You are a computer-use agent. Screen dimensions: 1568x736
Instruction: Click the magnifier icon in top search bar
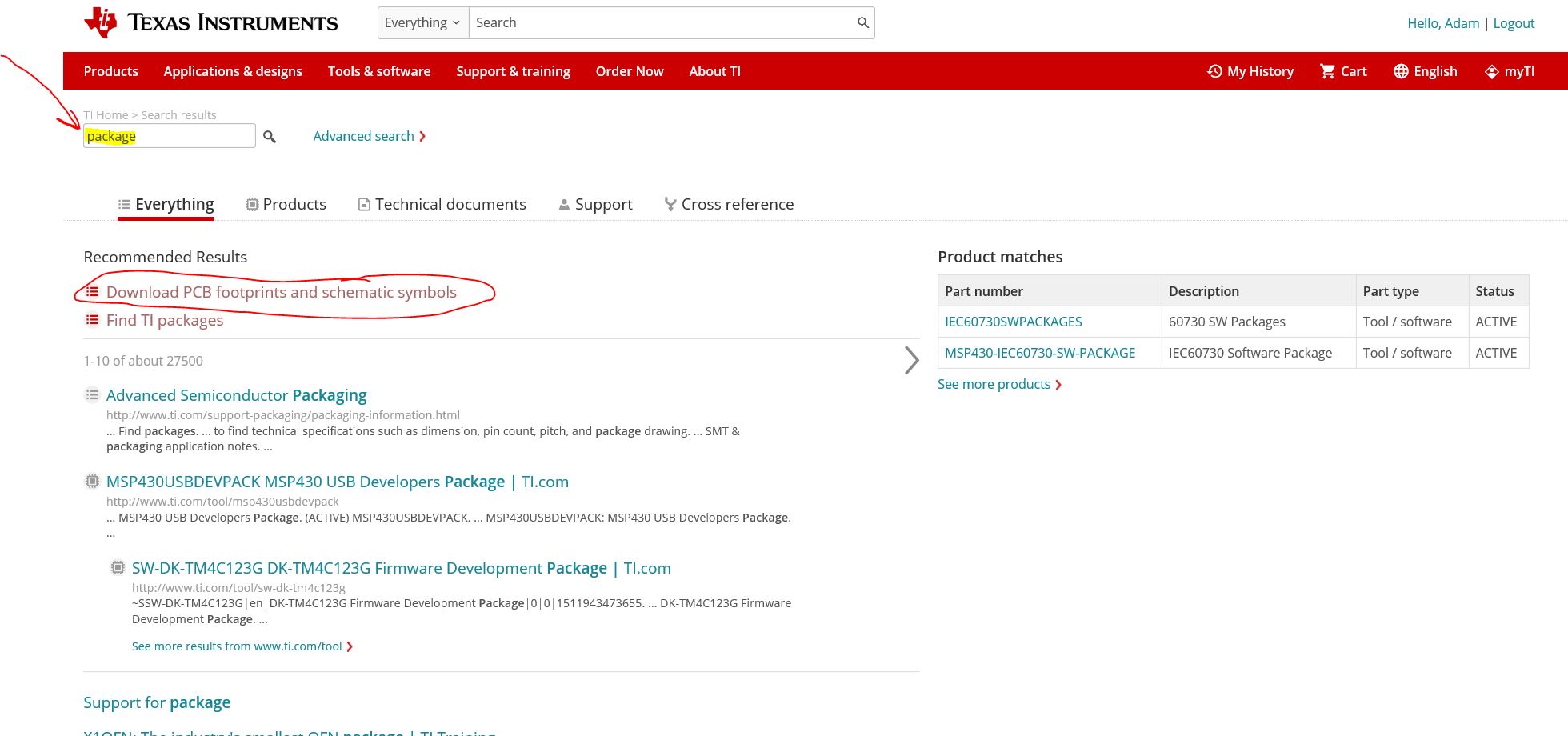(862, 22)
